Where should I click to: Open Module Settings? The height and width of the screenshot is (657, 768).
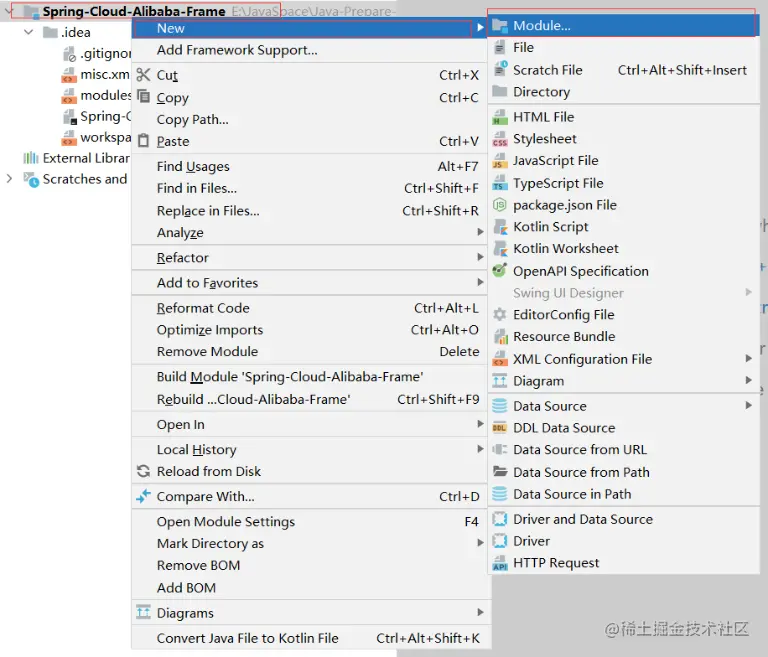tap(310, 521)
